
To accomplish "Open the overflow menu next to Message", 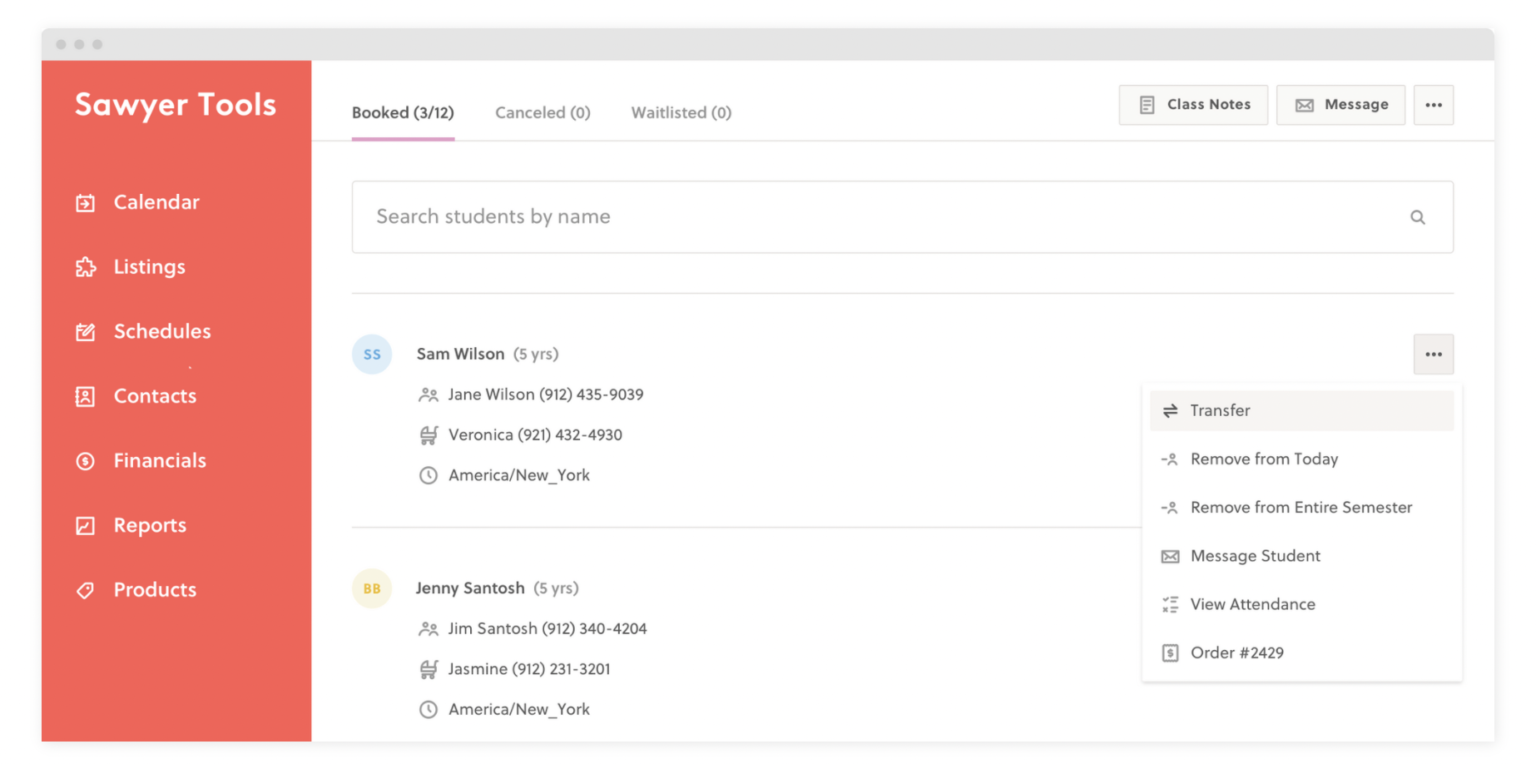I will coord(1433,104).
